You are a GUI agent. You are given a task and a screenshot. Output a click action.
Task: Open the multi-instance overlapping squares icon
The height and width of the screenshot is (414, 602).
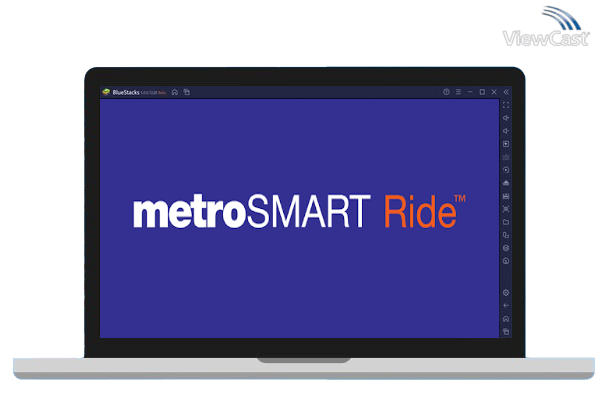point(506,235)
